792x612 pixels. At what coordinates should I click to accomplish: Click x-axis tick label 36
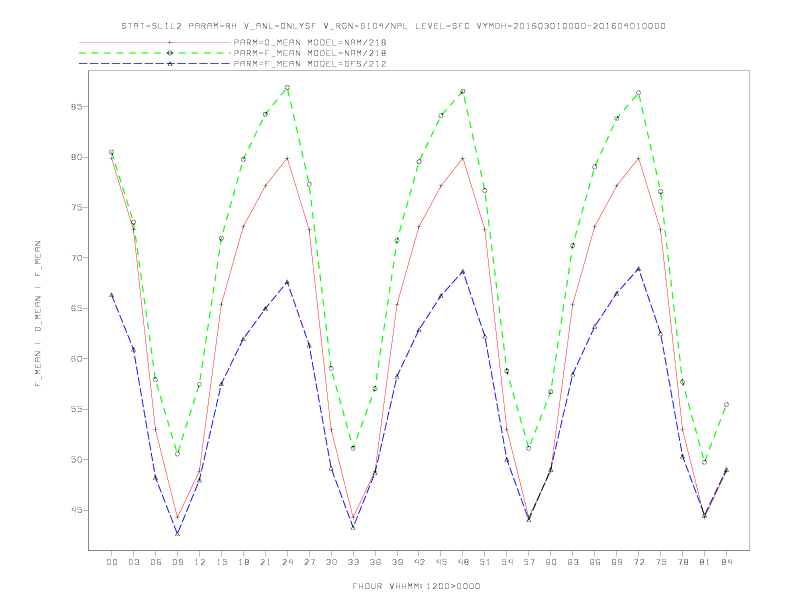coord(375,562)
